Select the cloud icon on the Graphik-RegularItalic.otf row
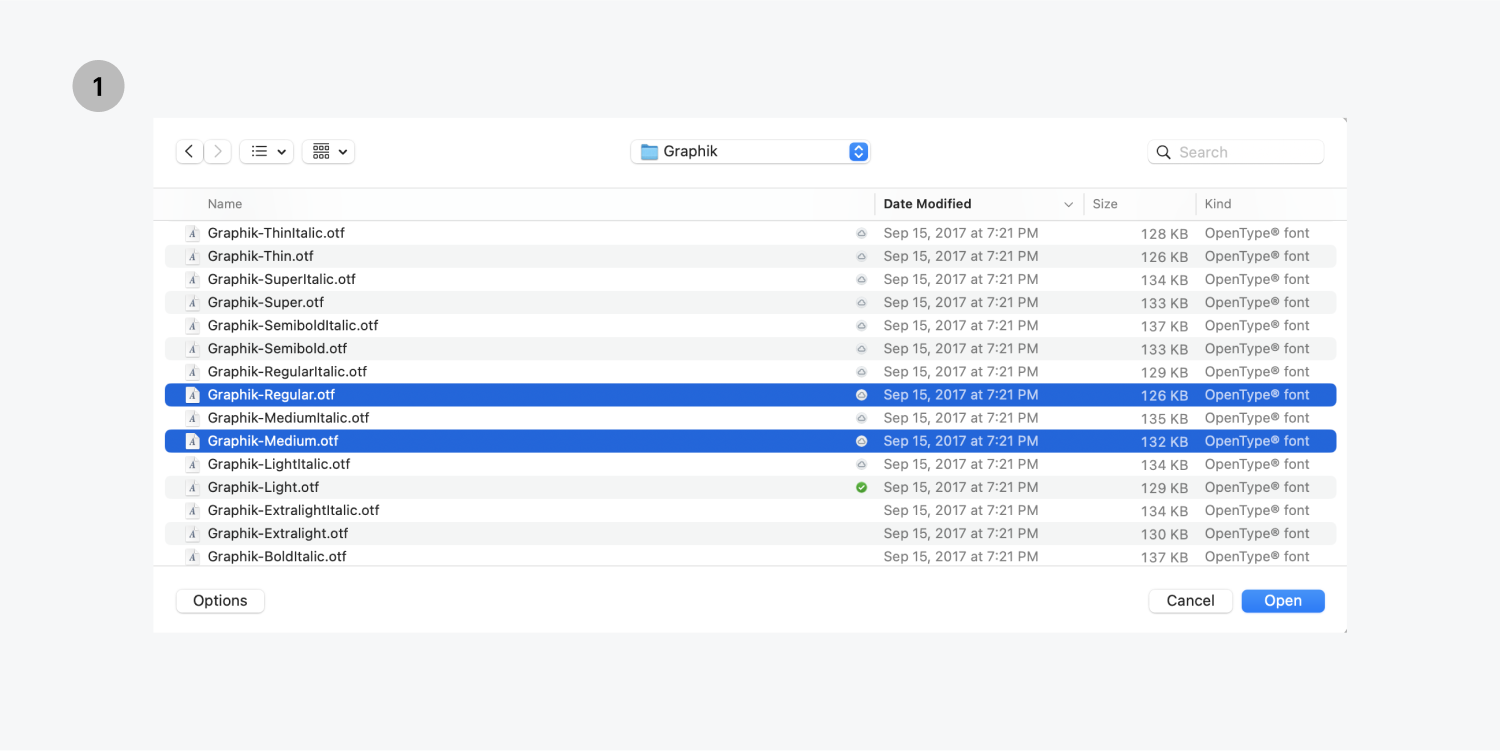The width and height of the screenshot is (1501, 751). click(x=861, y=371)
